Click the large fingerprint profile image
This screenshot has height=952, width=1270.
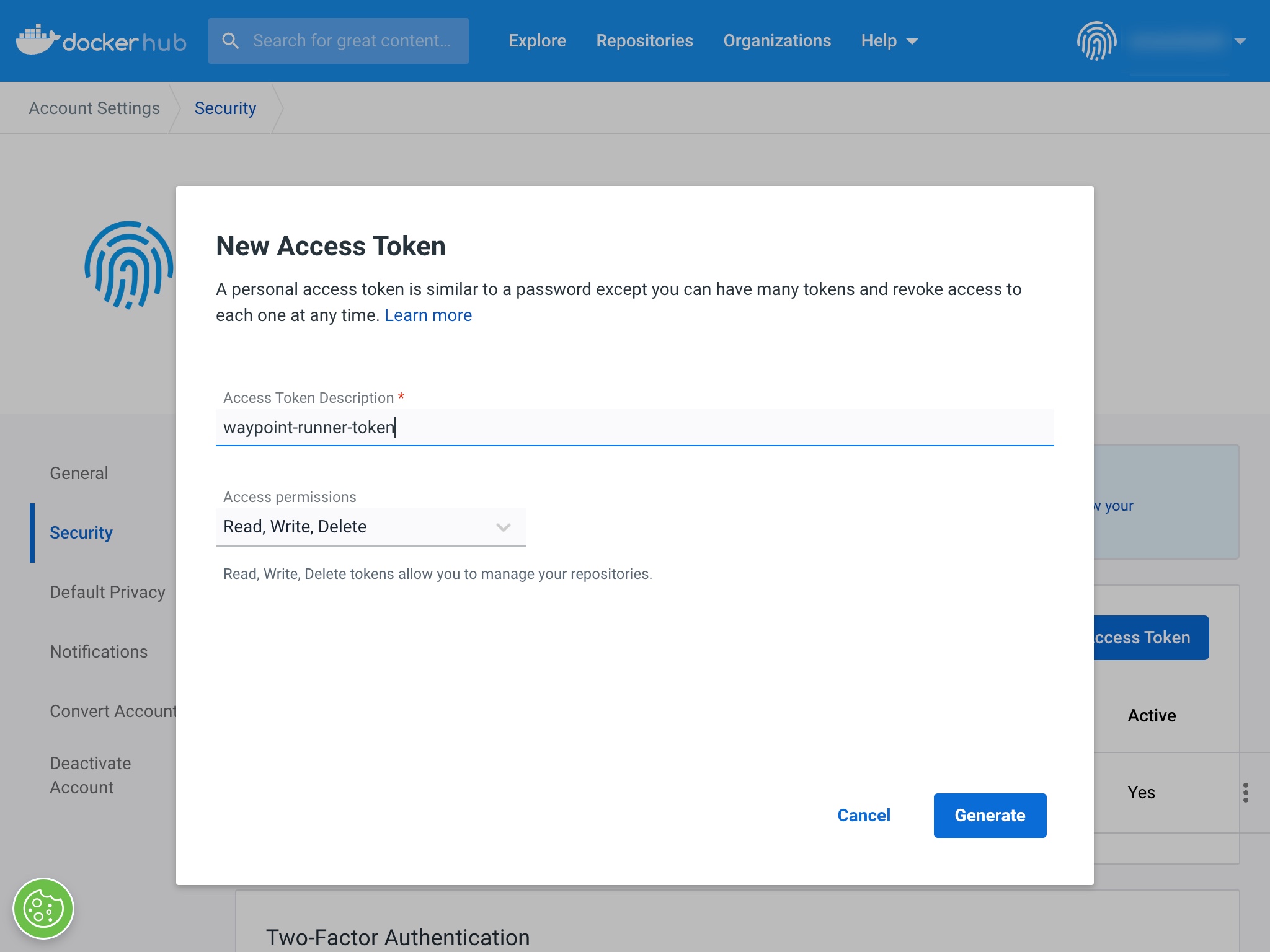pyautogui.click(x=129, y=265)
